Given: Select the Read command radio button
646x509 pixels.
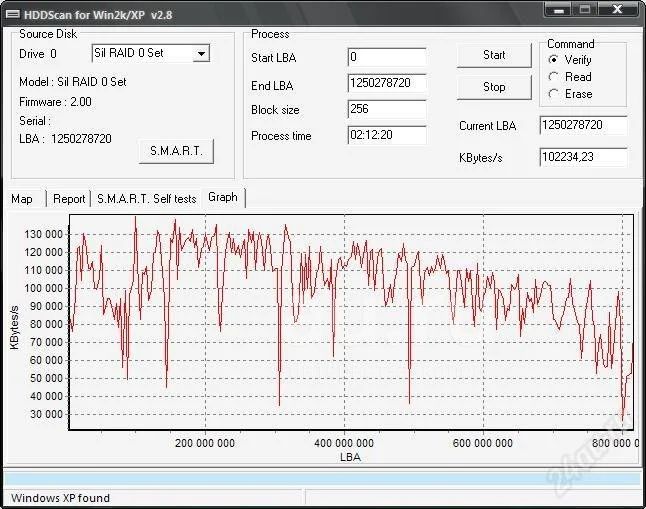Looking at the screenshot, I should click(x=553, y=77).
